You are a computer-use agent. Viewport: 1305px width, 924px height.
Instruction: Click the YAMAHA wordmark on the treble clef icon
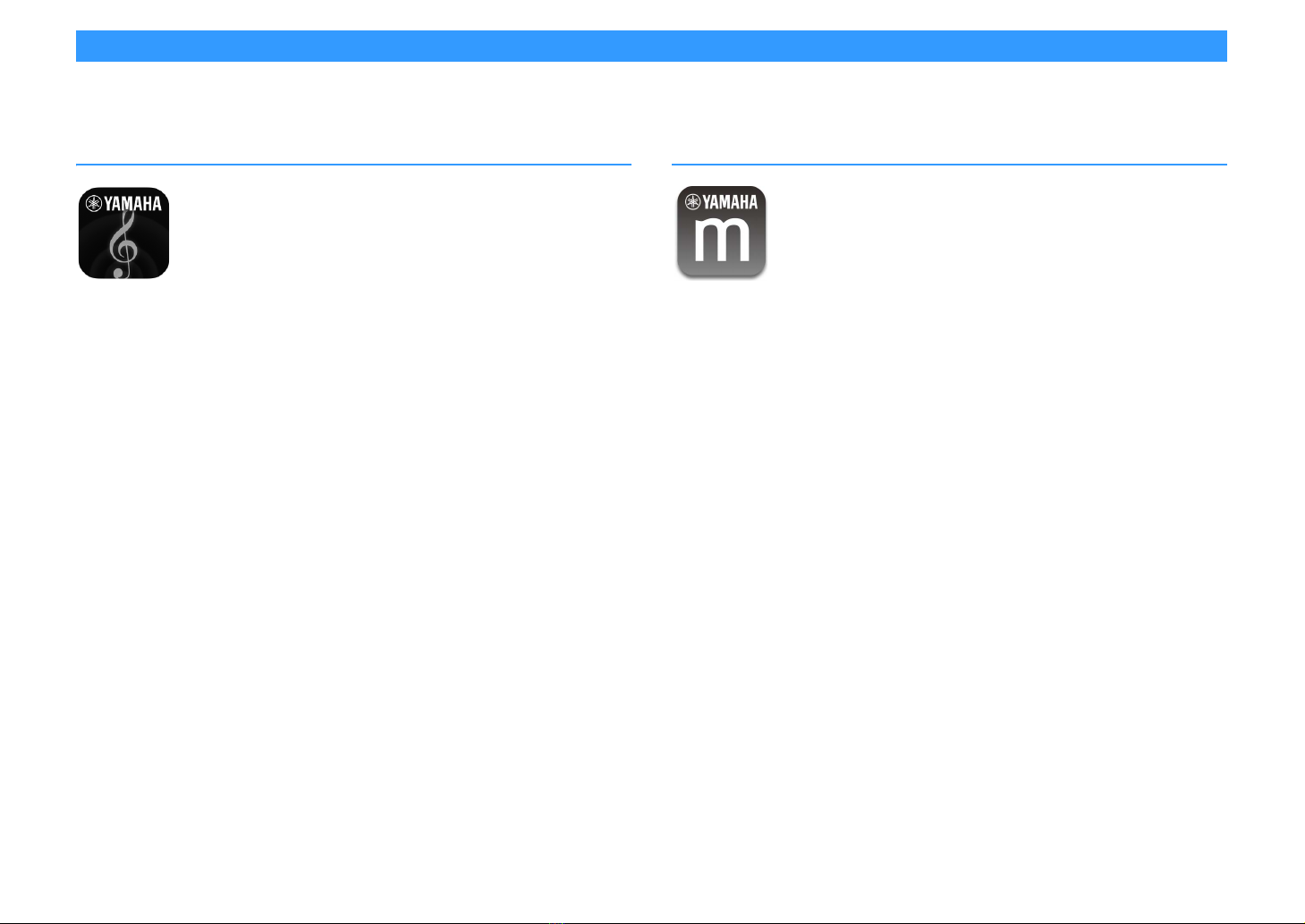tap(132, 204)
